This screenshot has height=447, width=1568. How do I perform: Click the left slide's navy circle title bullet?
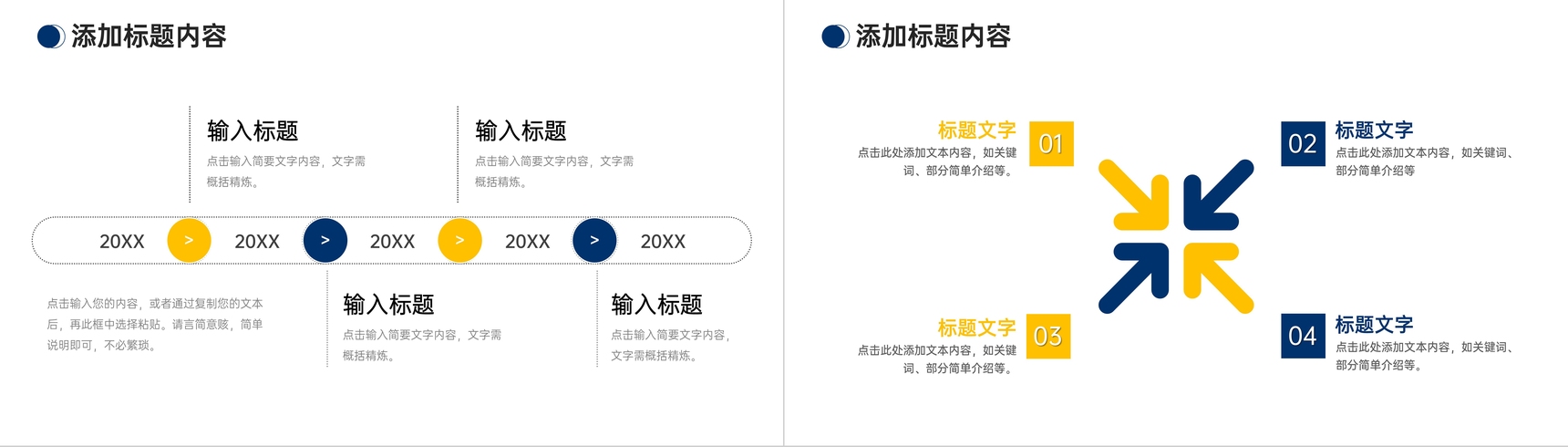[x=51, y=36]
